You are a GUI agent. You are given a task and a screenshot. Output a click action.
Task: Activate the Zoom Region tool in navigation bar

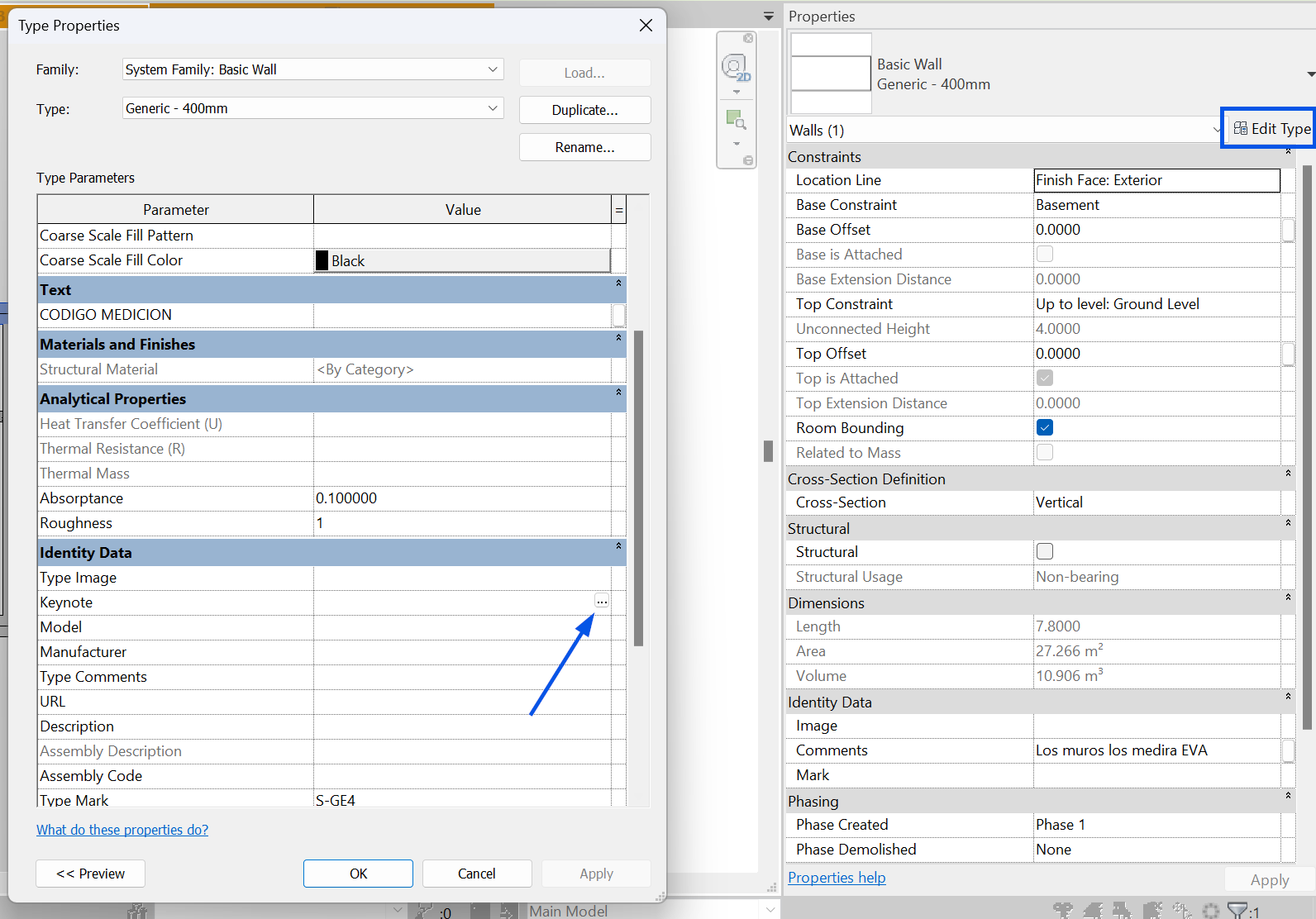736,121
